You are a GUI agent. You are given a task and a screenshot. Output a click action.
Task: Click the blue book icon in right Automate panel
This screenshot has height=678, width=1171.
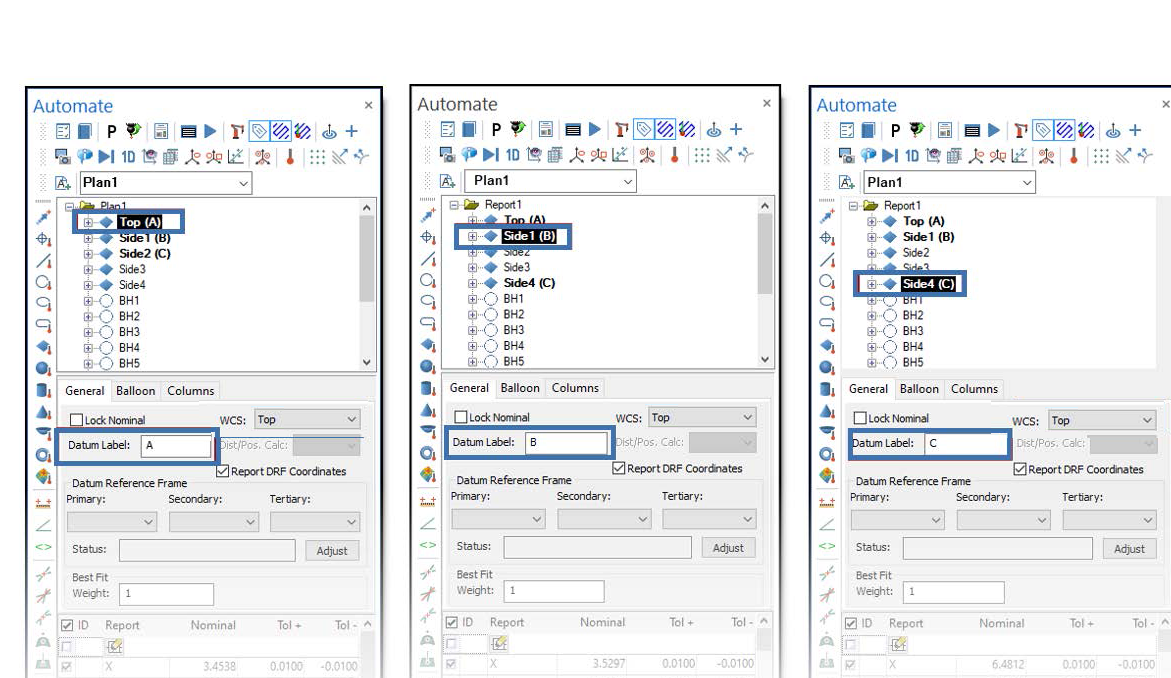pos(869,131)
